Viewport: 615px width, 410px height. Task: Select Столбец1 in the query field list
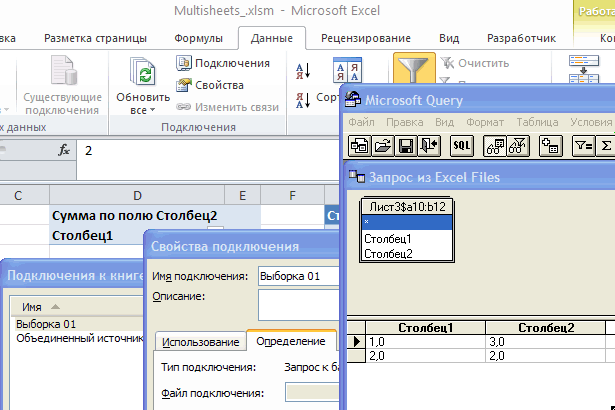click(x=407, y=239)
